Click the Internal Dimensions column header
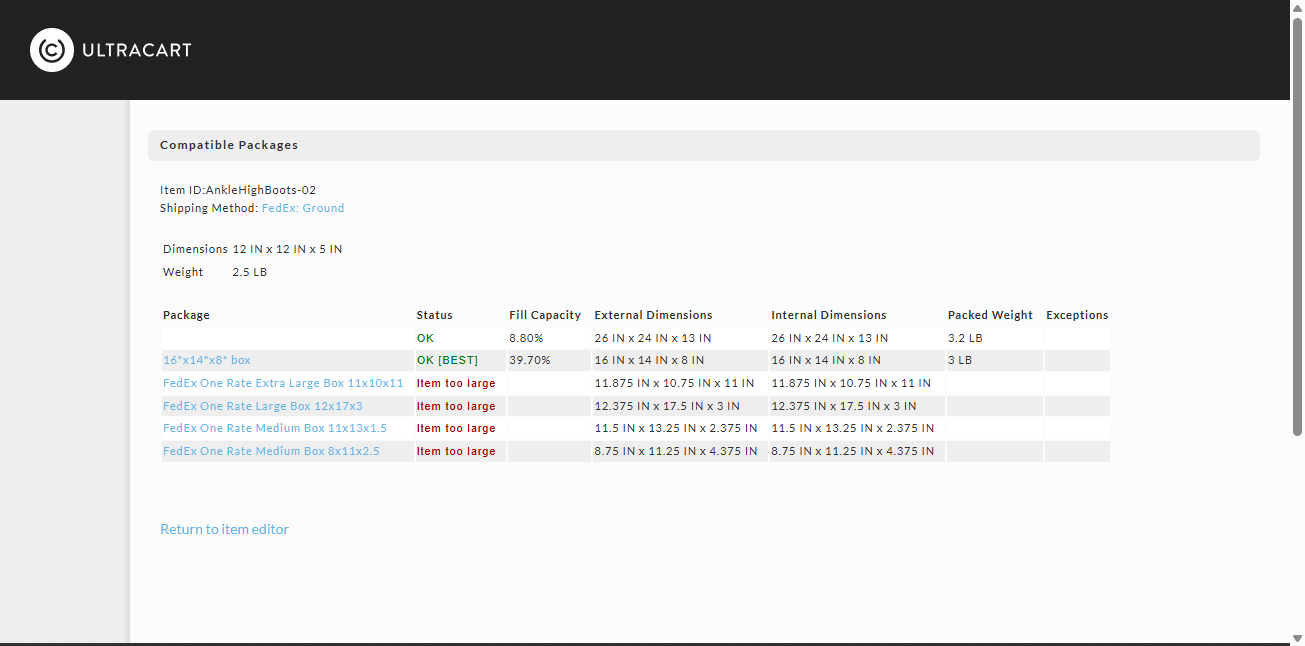 pos(829,315)
